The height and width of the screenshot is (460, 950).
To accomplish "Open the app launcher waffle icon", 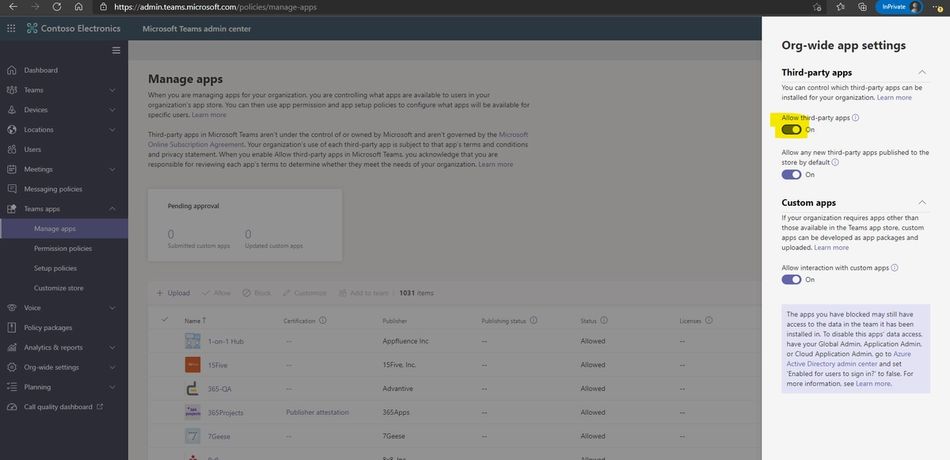I will click(x=11, y=28).
